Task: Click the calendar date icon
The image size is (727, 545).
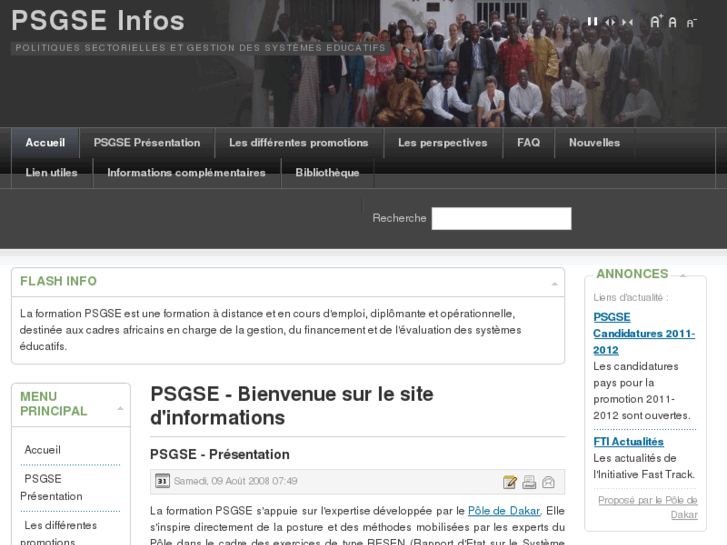Action: [x=162, y=481]
